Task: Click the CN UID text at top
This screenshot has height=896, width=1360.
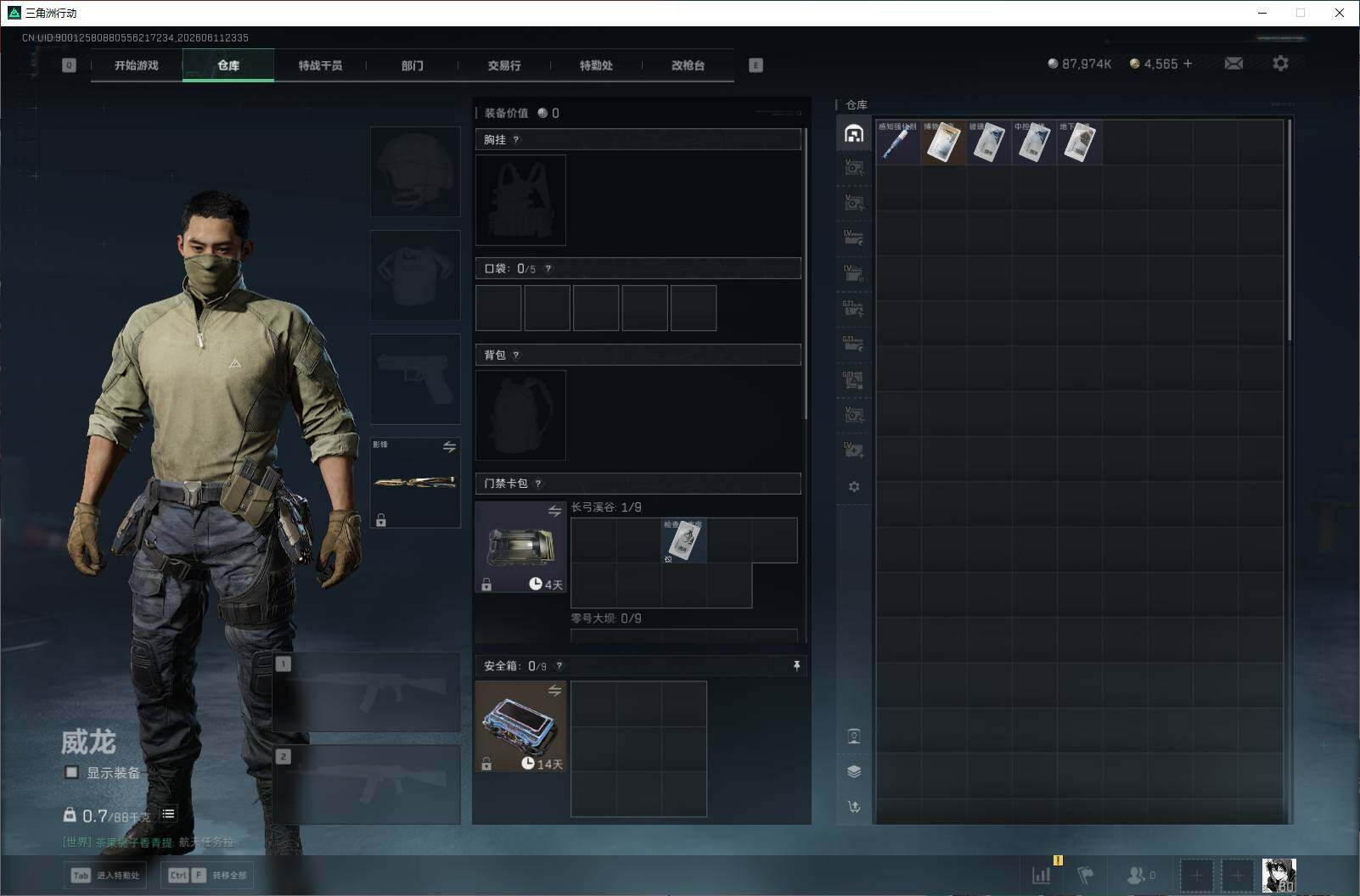Action: [135, 38]
